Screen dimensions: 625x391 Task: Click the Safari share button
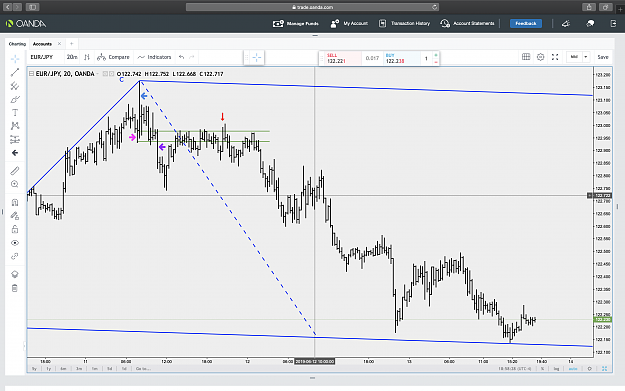589,7
